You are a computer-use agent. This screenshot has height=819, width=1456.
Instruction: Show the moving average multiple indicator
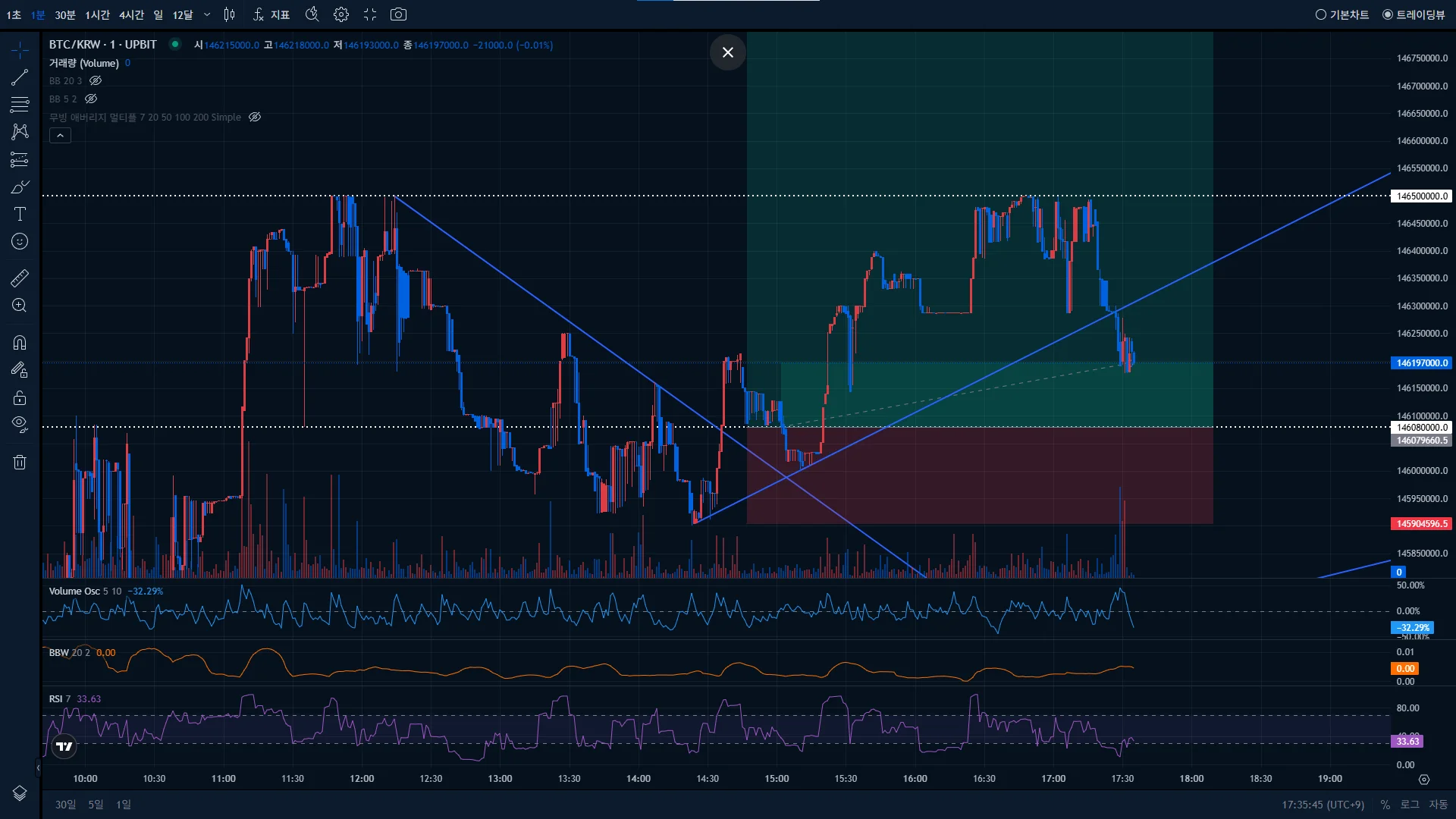click(255, 117)
